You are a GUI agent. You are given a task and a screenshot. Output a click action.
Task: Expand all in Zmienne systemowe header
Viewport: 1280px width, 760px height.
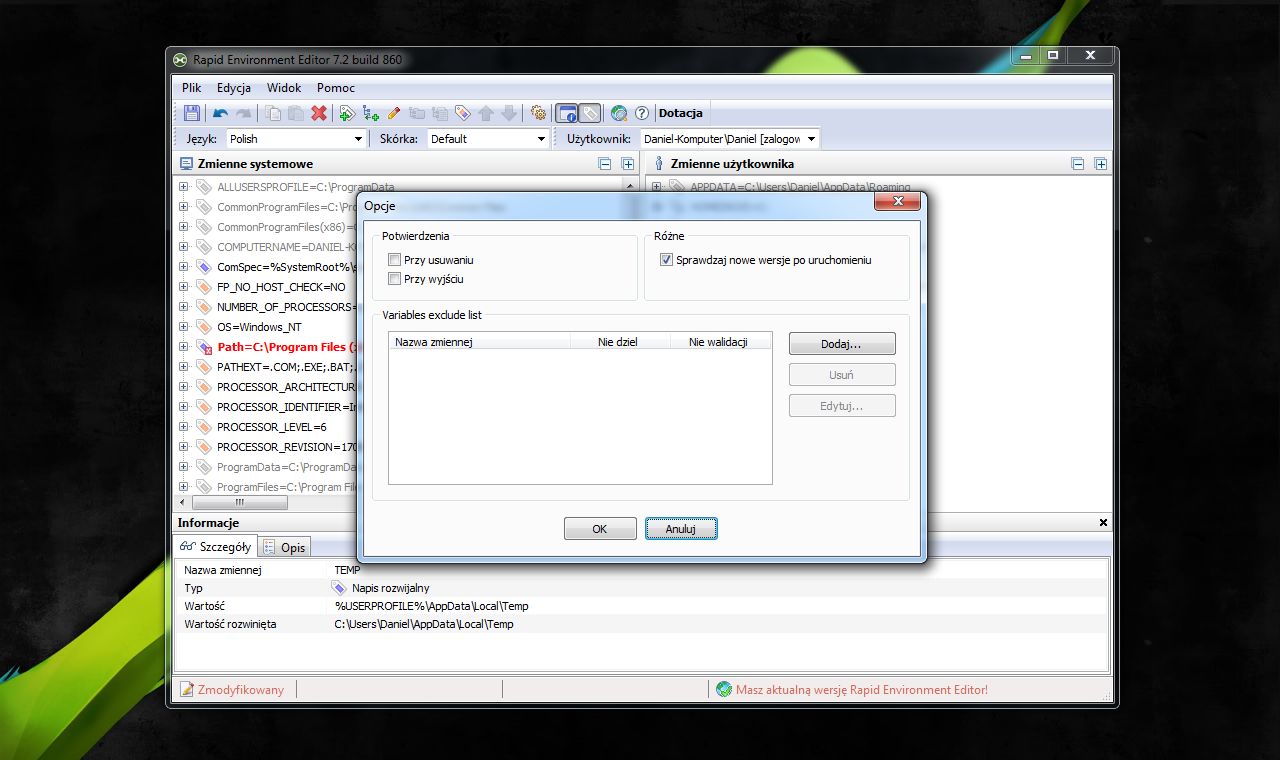tap(628, 164)
